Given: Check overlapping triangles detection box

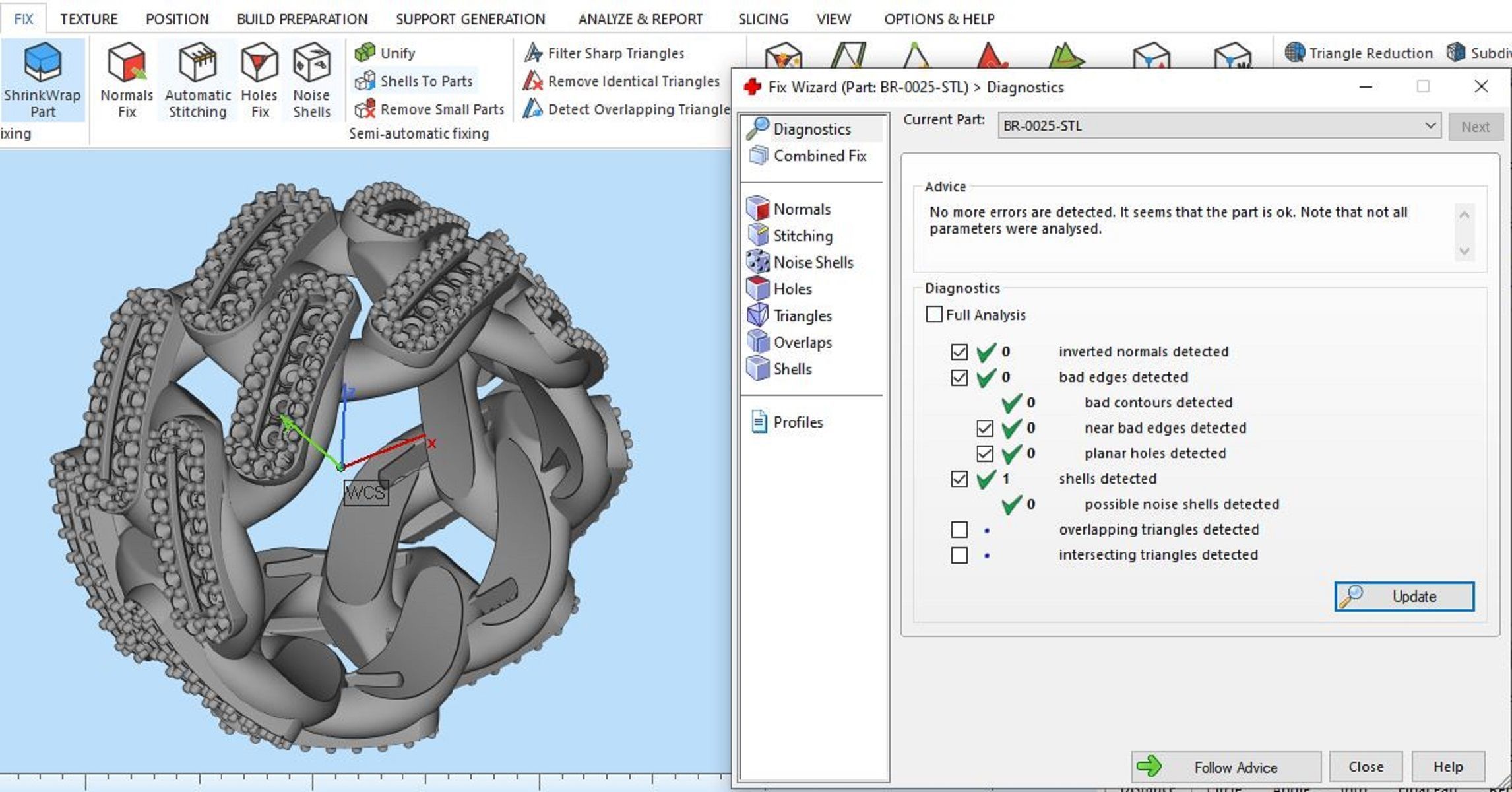Looking at the screenshot, I should click(959, 529).
